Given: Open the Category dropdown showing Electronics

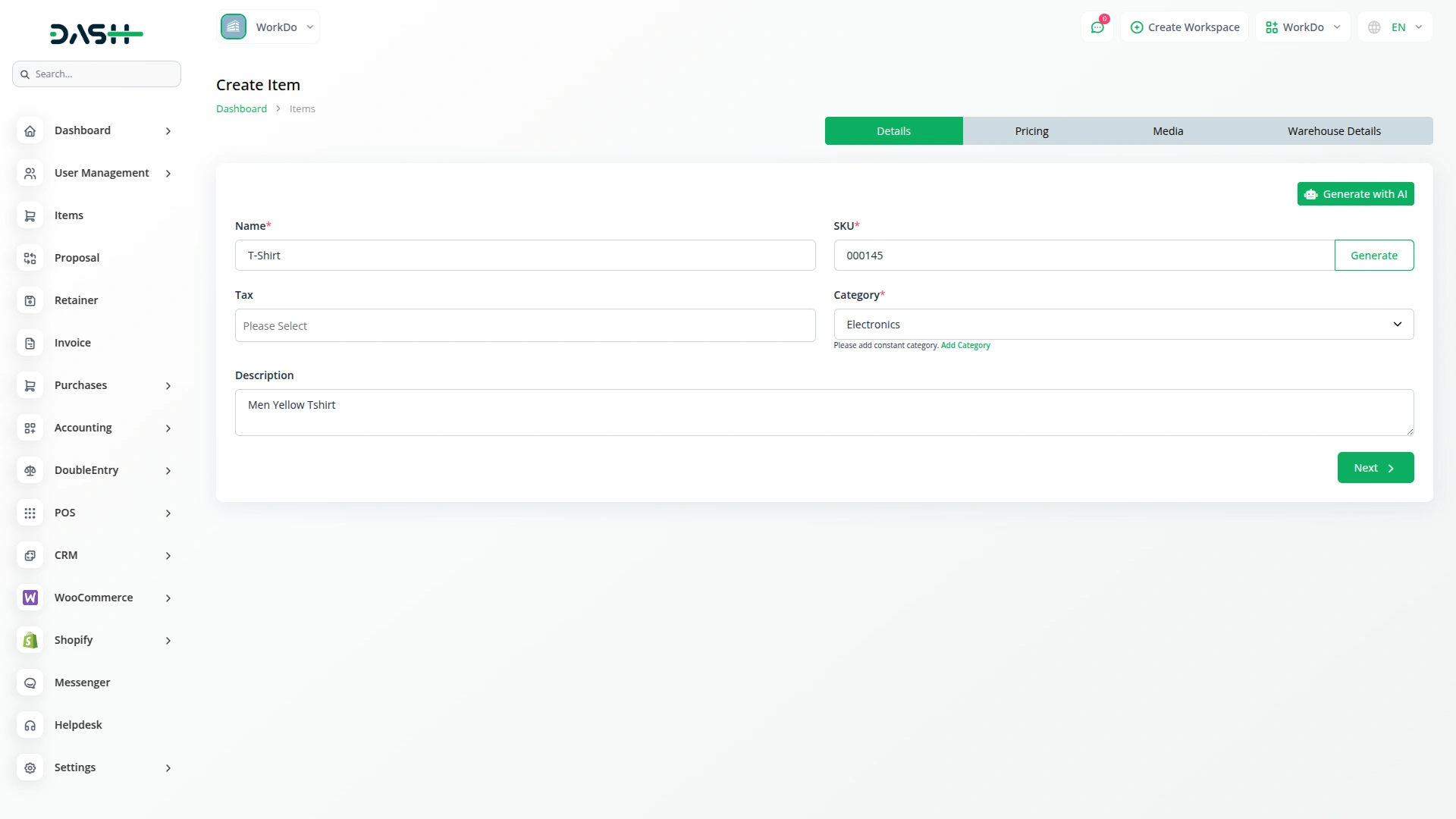Looking at the screenshot, I should [x=1123, y=325].
